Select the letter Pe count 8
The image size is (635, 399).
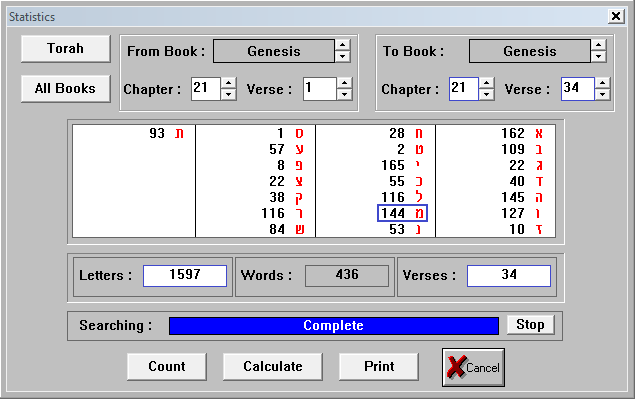[x=290, y=165]
